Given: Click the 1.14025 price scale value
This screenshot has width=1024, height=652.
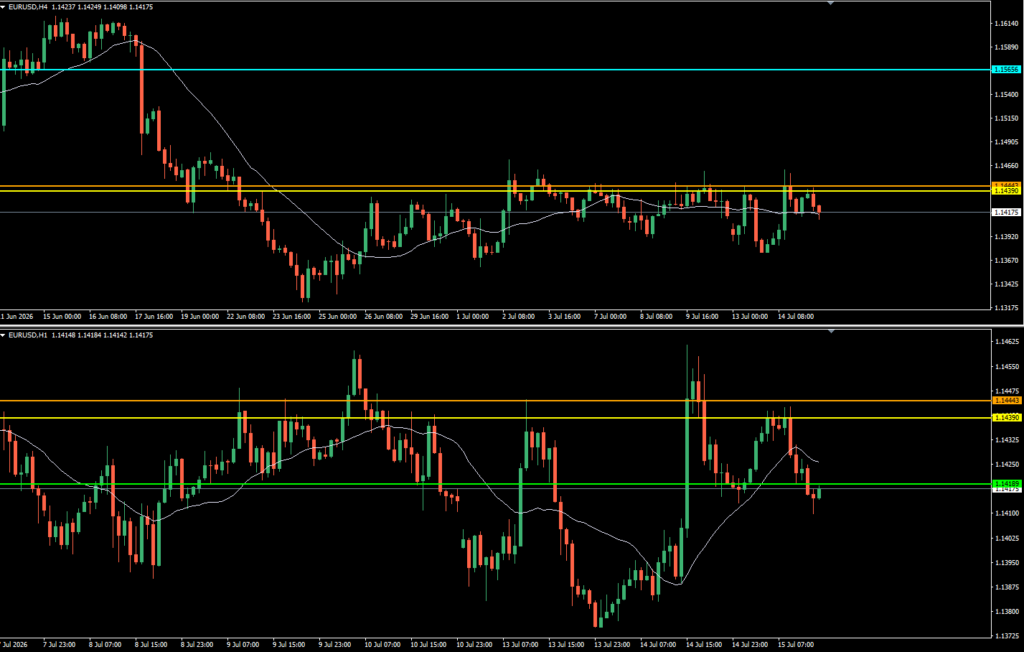Looking at the screenshot, I should point(1006,538).
